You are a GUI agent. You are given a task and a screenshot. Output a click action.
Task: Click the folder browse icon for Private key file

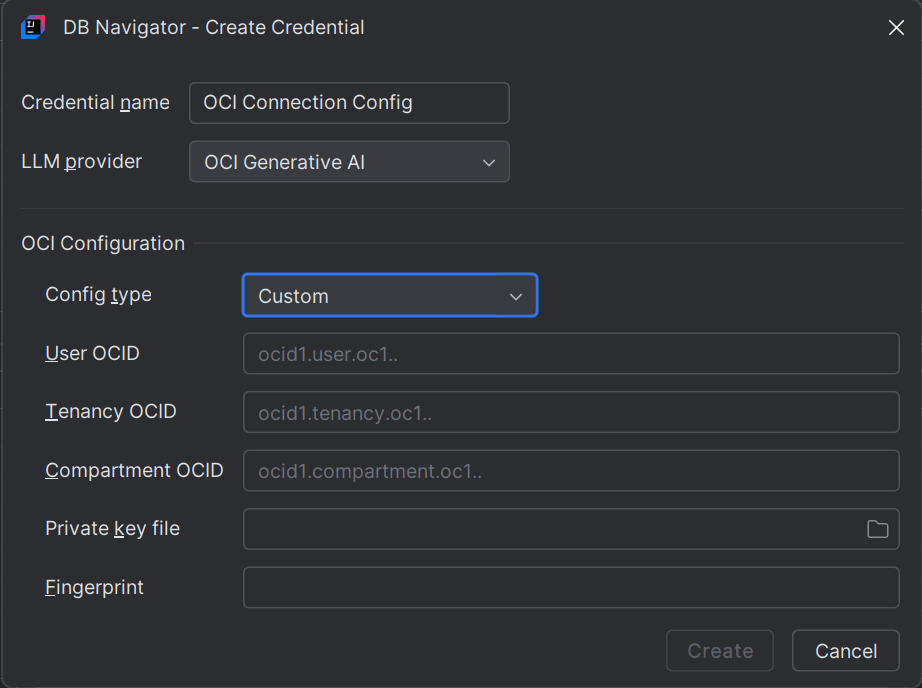pyautogui.click(x=877, y=529)
